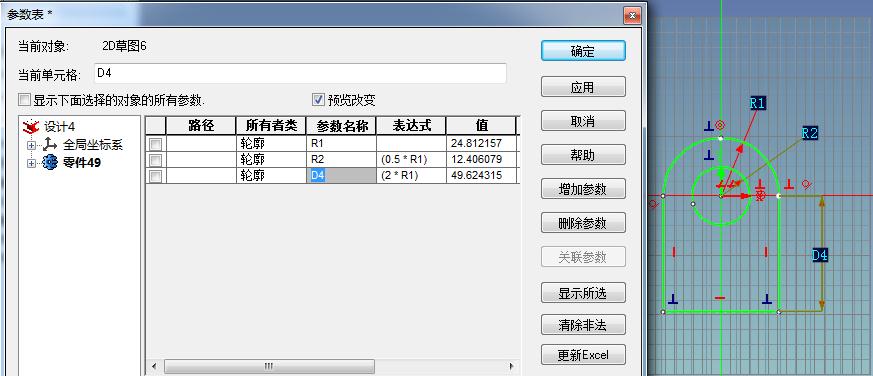Viewport: 873px width, 376px height.
Task: Click the 清除非法 button
Action: (583, 325)
